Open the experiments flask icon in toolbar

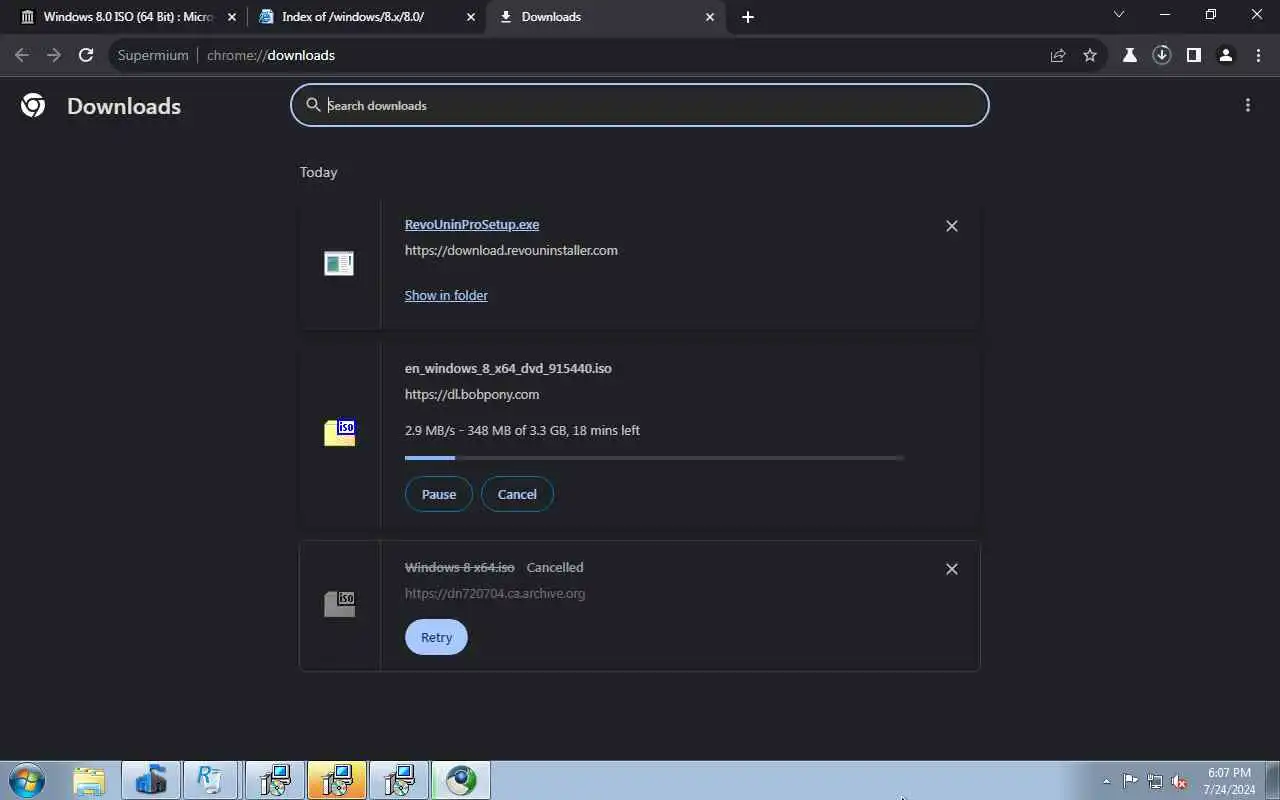tap(1130, 55)
